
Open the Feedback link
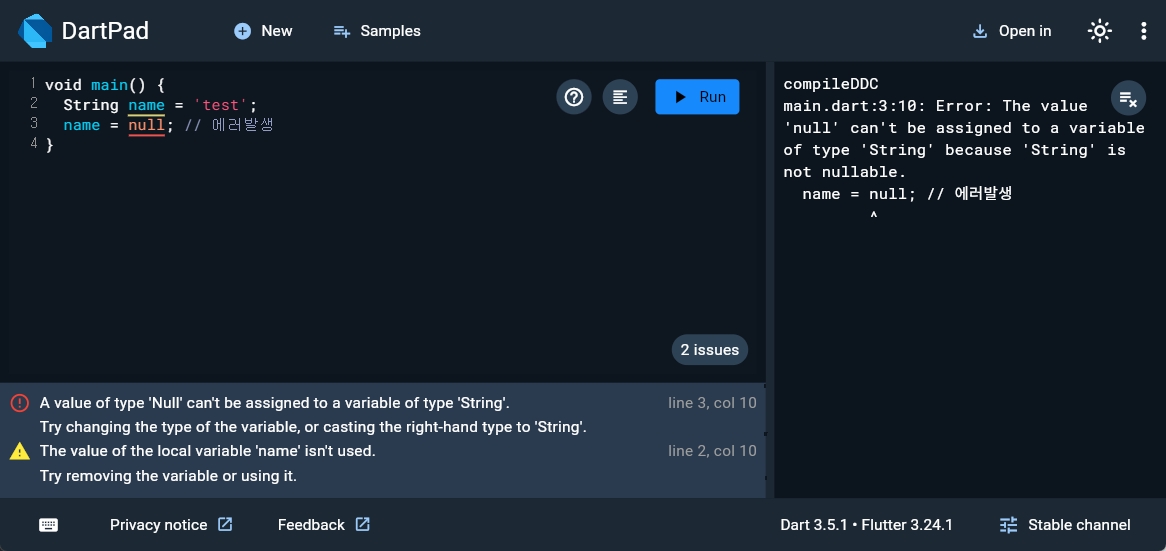(x=323, y=525)
